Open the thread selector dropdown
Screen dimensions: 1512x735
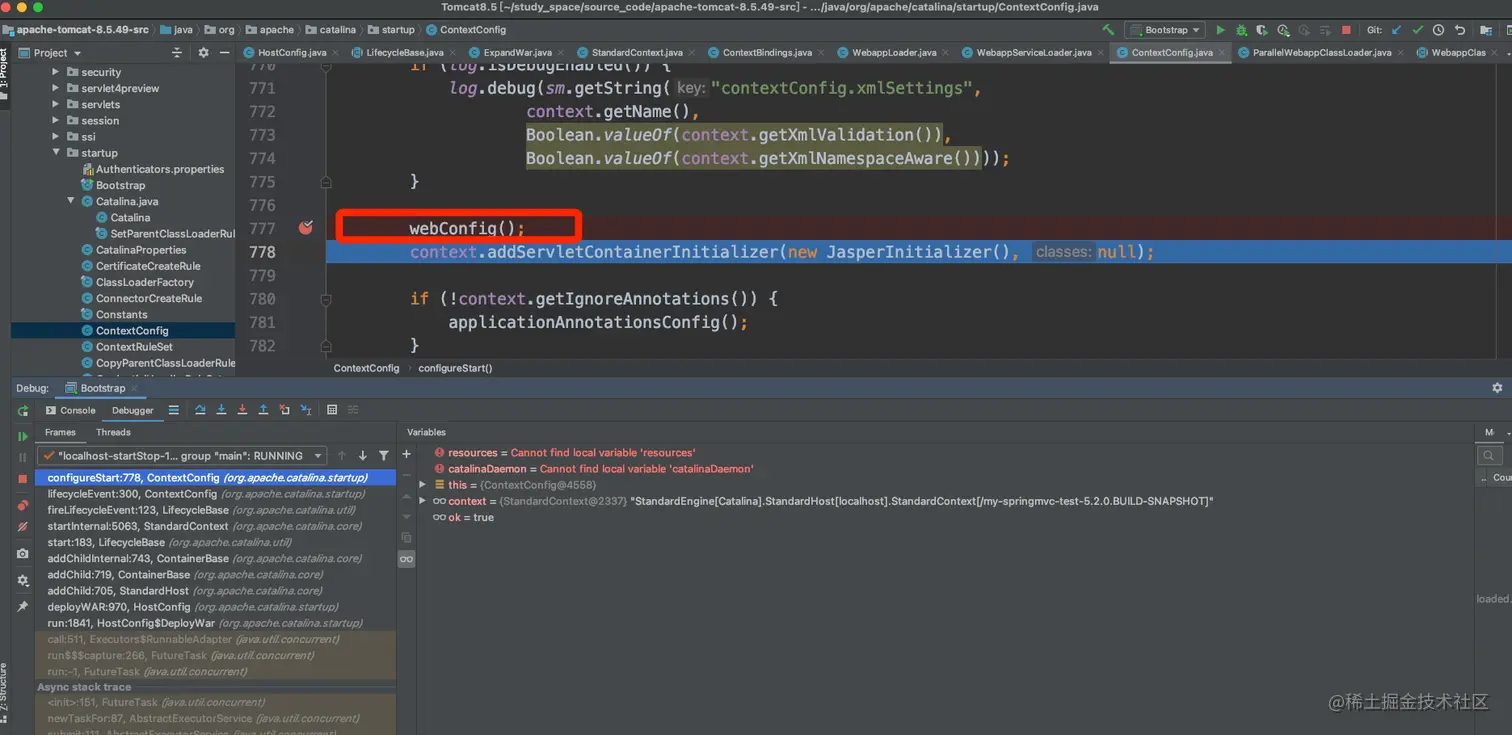coord(182,456)
